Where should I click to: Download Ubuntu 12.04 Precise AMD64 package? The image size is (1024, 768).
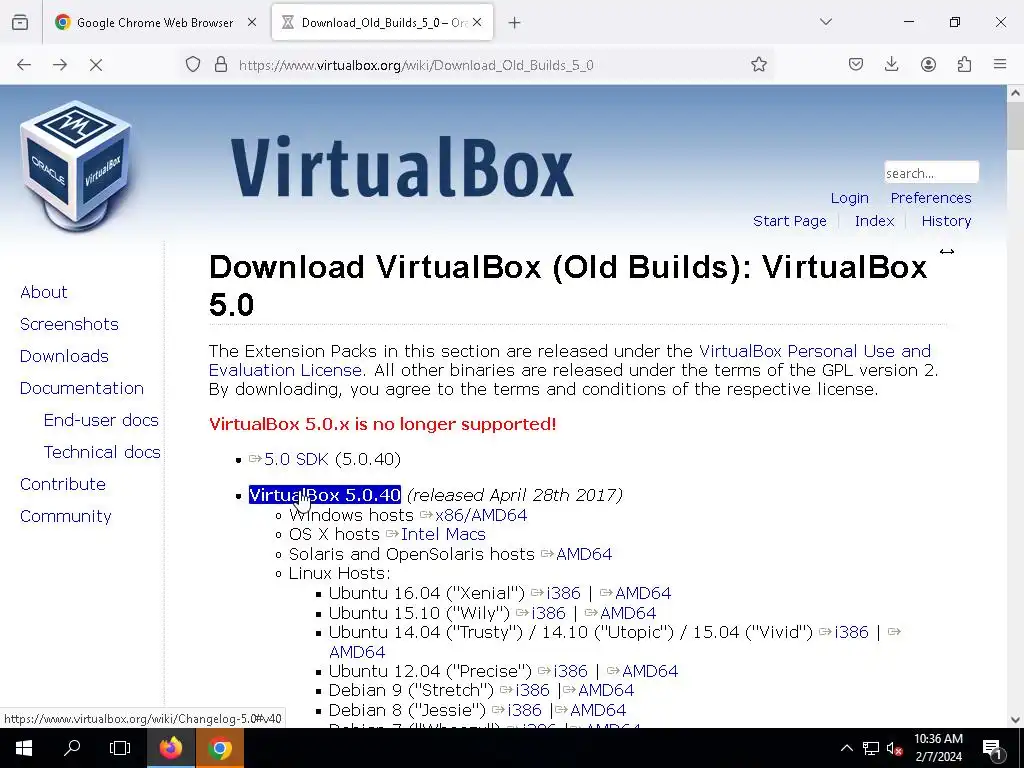650,671
